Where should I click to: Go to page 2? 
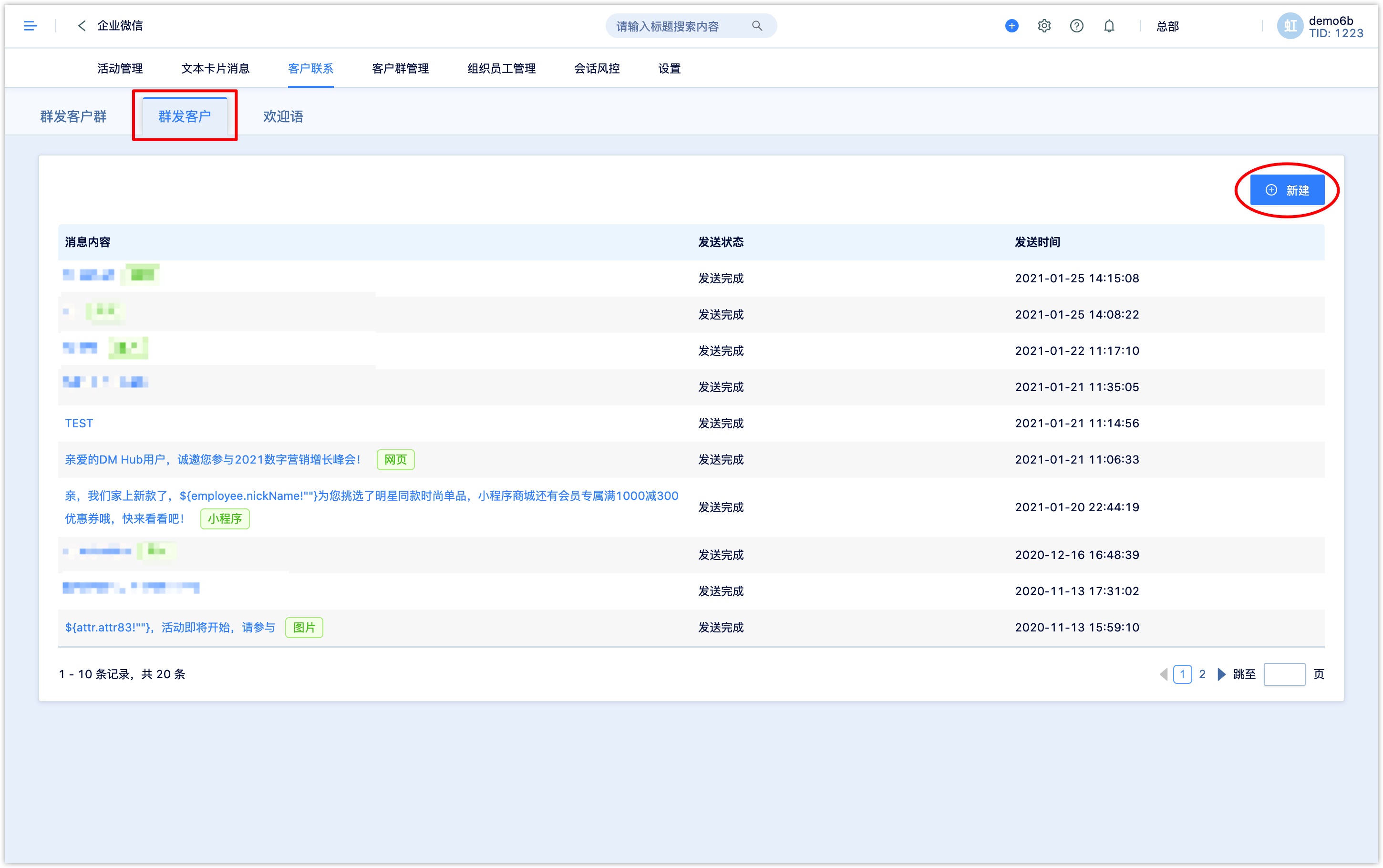click(x=1202, y=674)
